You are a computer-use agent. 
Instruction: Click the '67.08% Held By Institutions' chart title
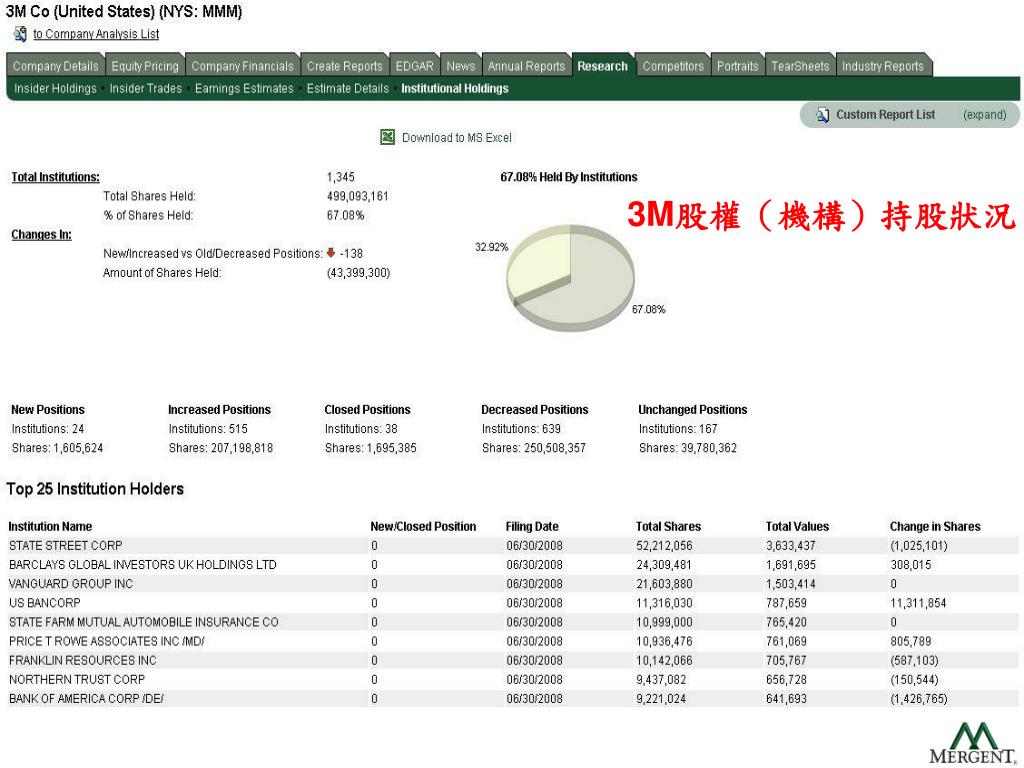click(x=569, y=177)
